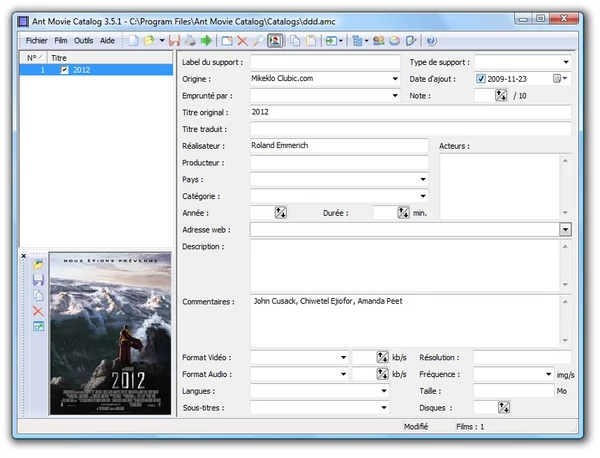Viewport: 600px width, 458px height.
Task: Copy movie using the toolbar copy icon
Action: point(295,41)
